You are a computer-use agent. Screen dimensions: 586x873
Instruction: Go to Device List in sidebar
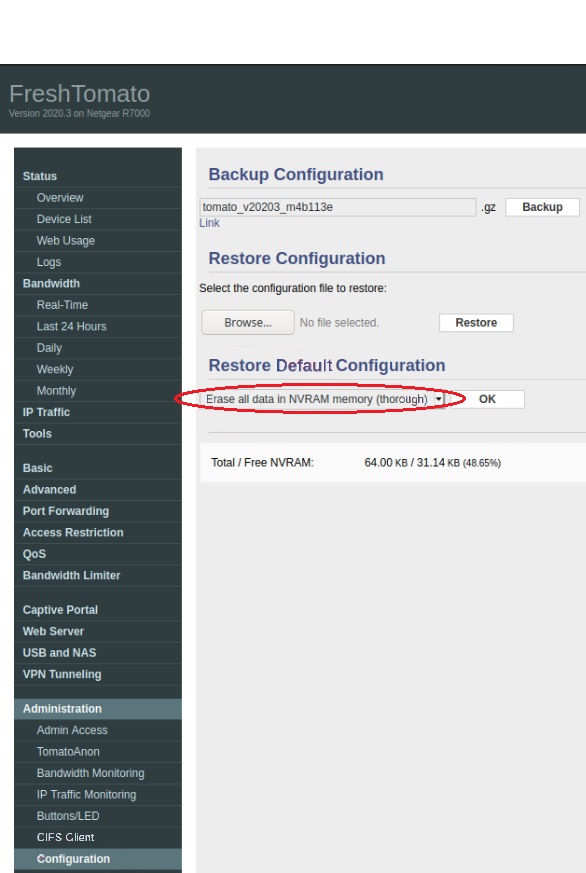pyautogui.click(x=64, y=219)
